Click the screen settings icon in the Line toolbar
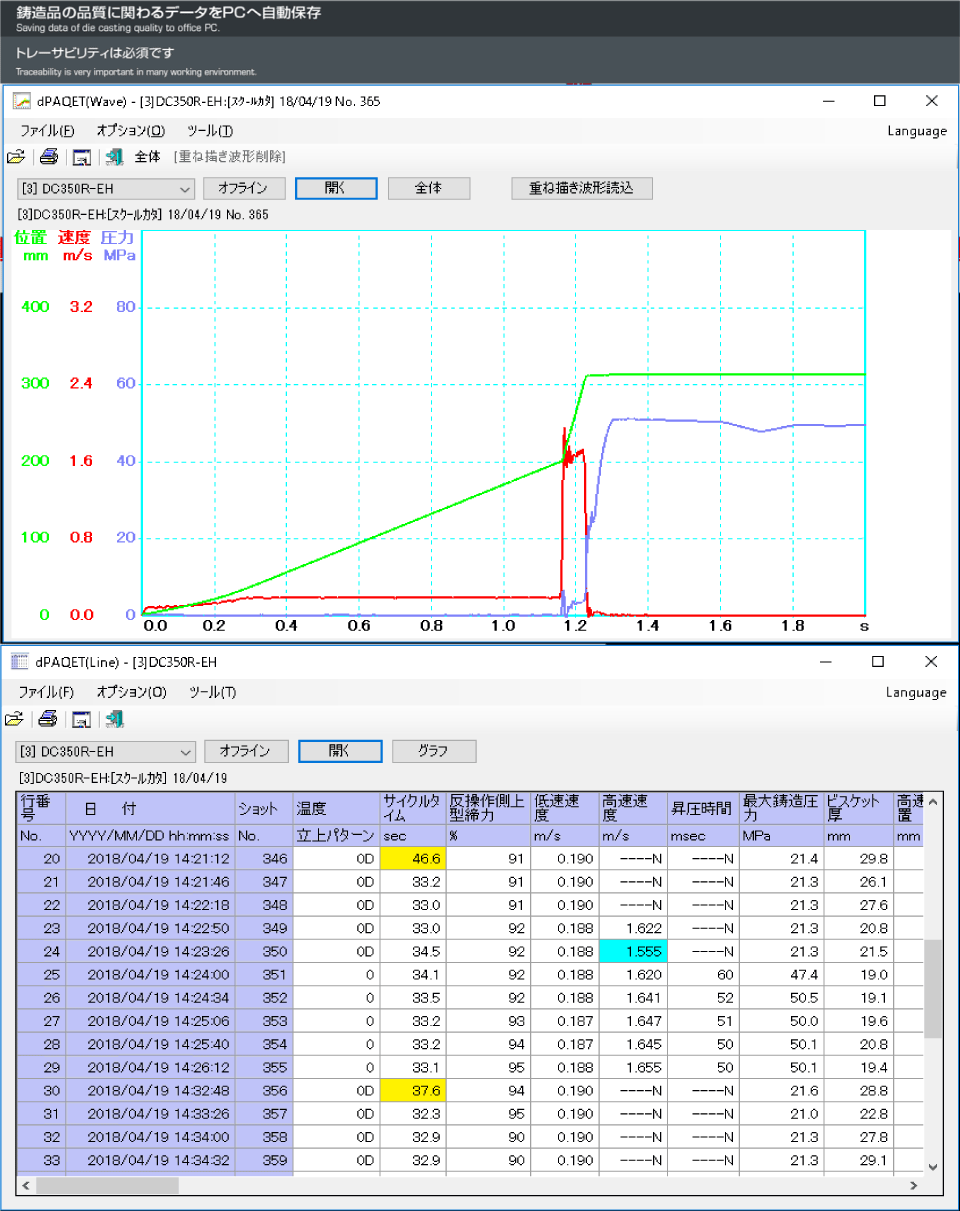 (82, 719)
